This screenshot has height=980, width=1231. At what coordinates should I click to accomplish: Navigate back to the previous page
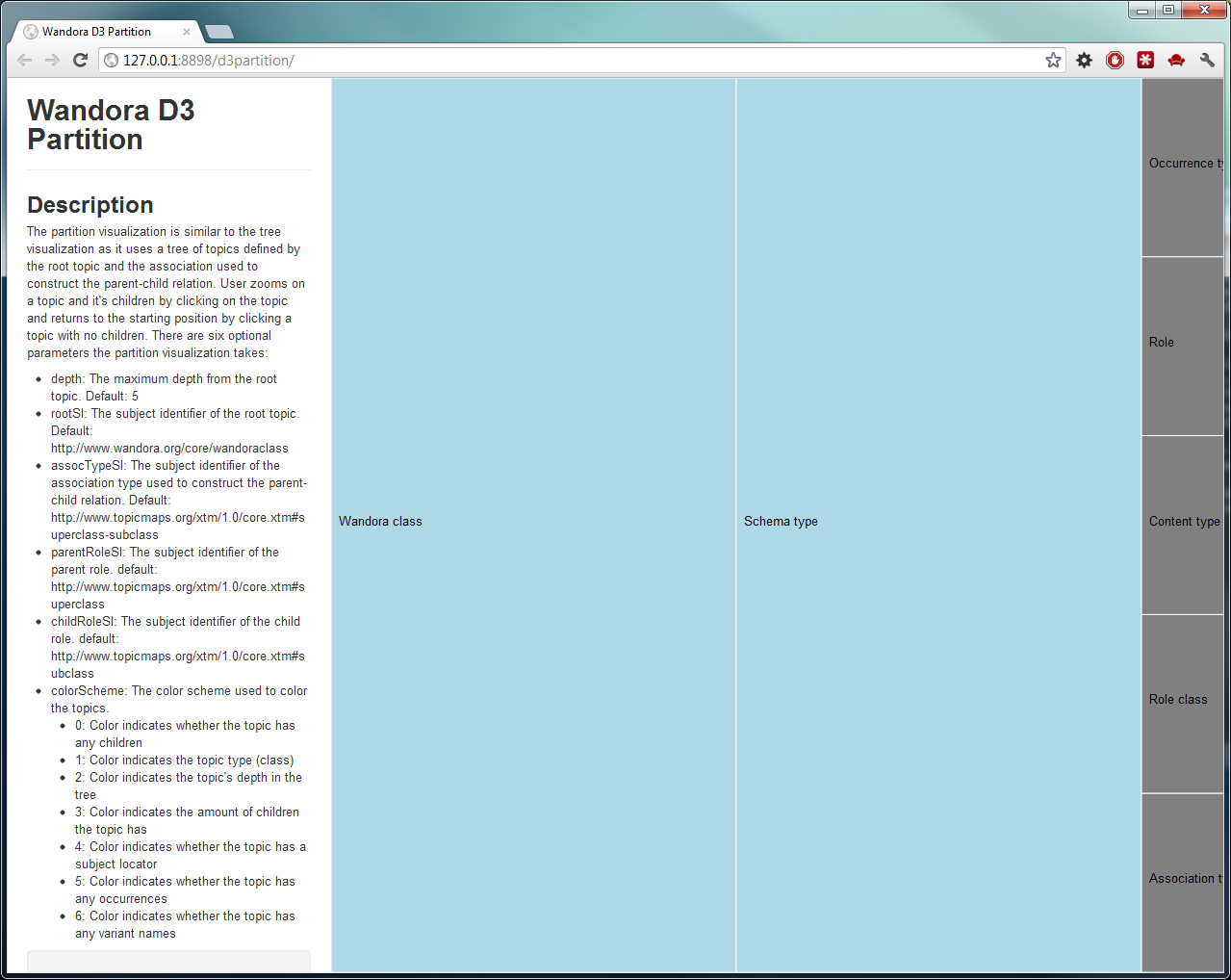[24, 60]
